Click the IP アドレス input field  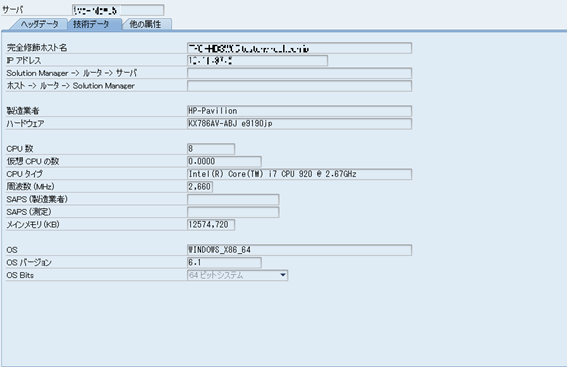click(257, 60)
